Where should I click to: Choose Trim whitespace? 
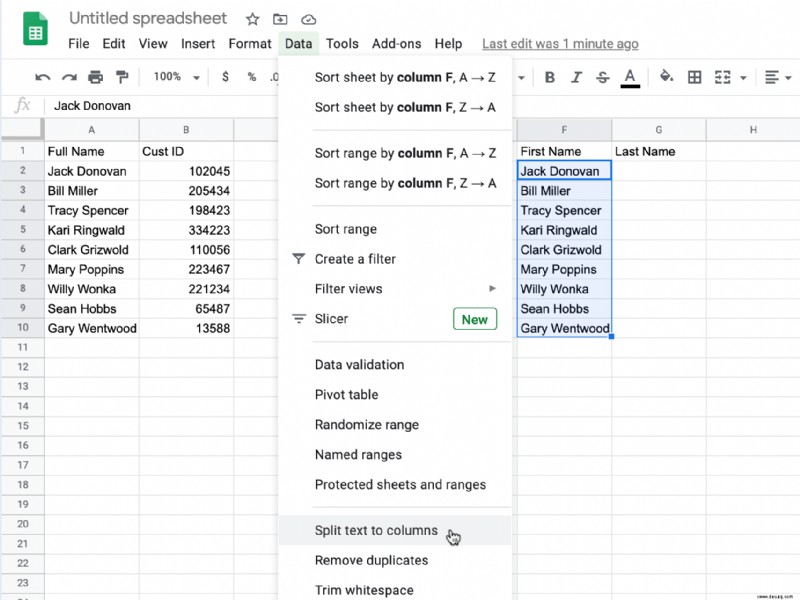click(395, 590)
